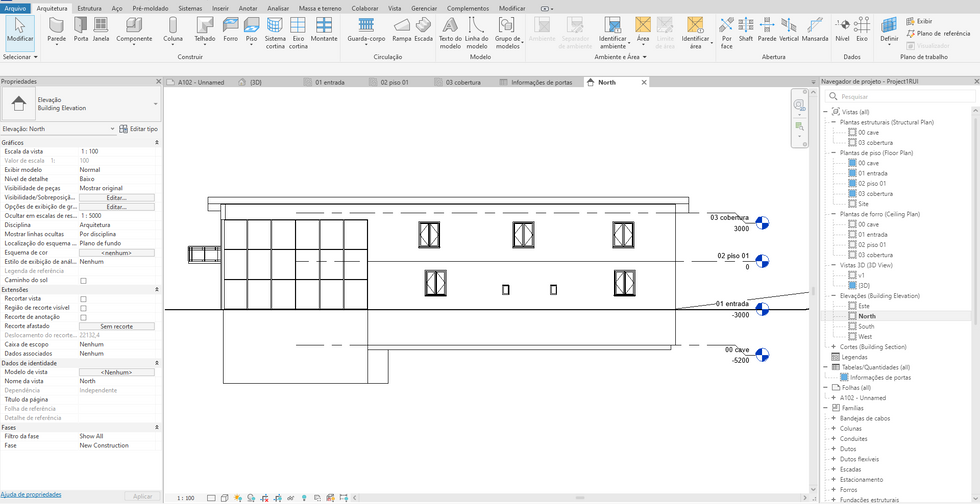Check Região de recorte visível
The image size is (980, 504).
pyautogui.click(x=83, y=308)
